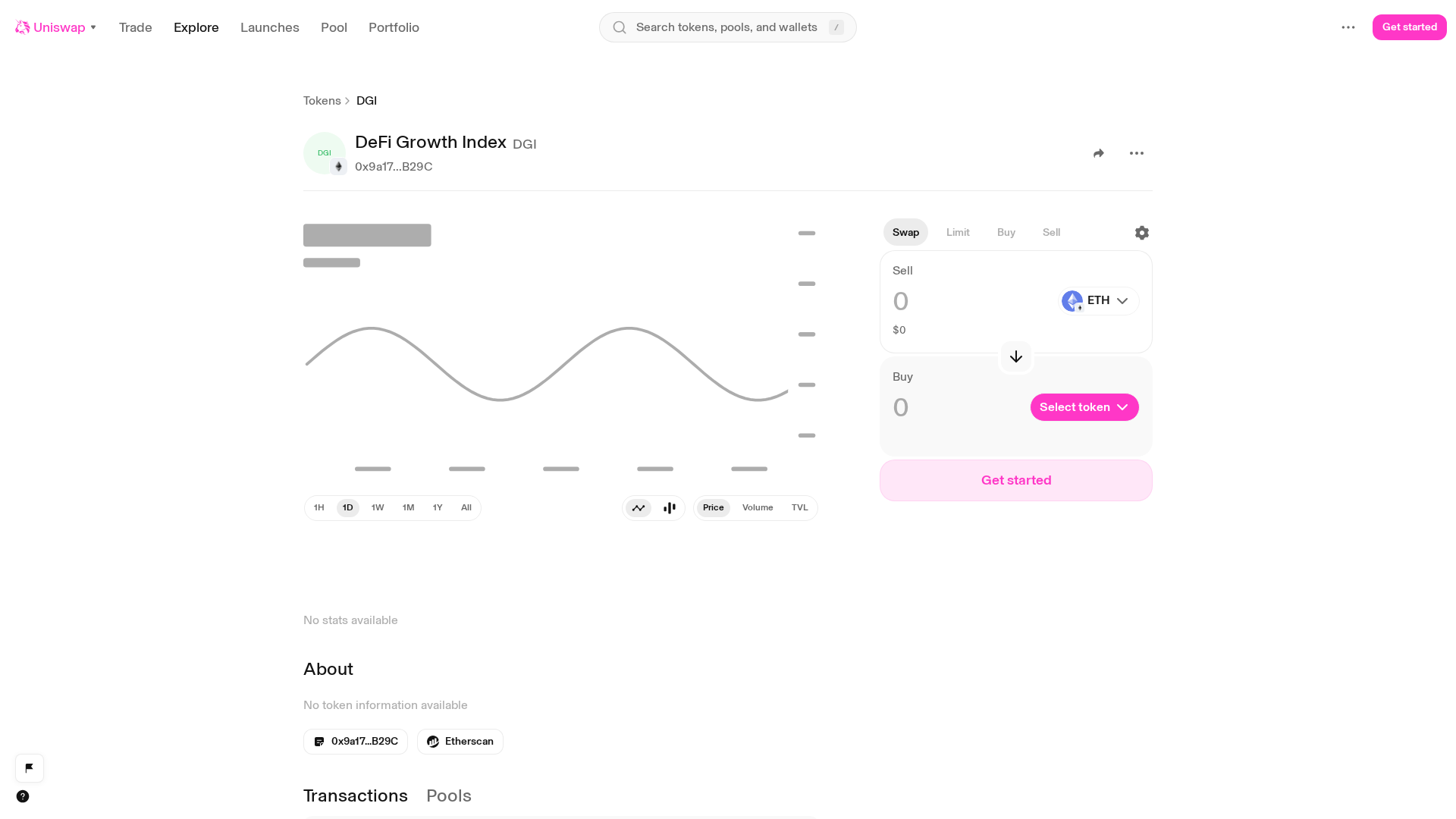Select the 1H chart timeframe
Image resolution: width=1456 pixels, height=819 pixels.
(x=319, y=508)
